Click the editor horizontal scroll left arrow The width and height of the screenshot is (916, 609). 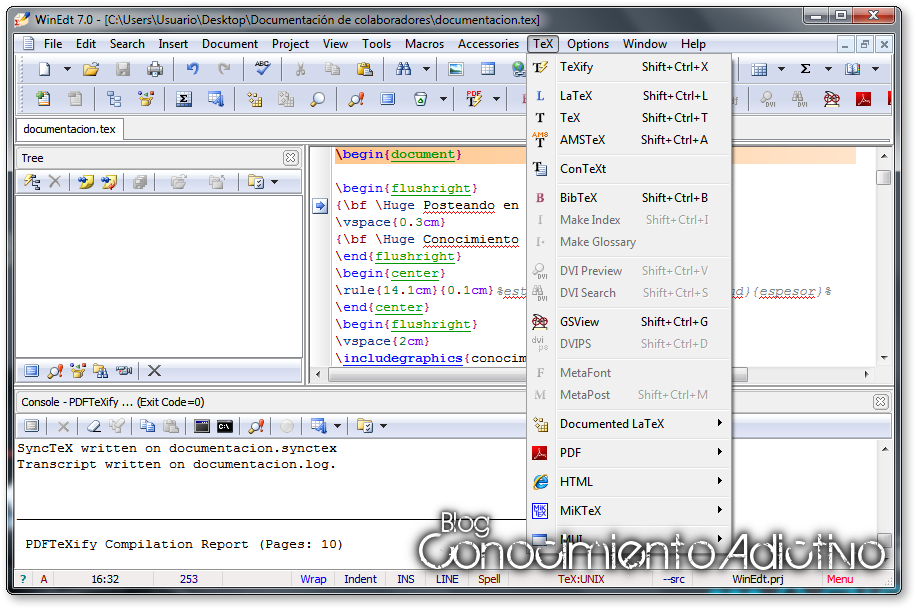(318, 374)
